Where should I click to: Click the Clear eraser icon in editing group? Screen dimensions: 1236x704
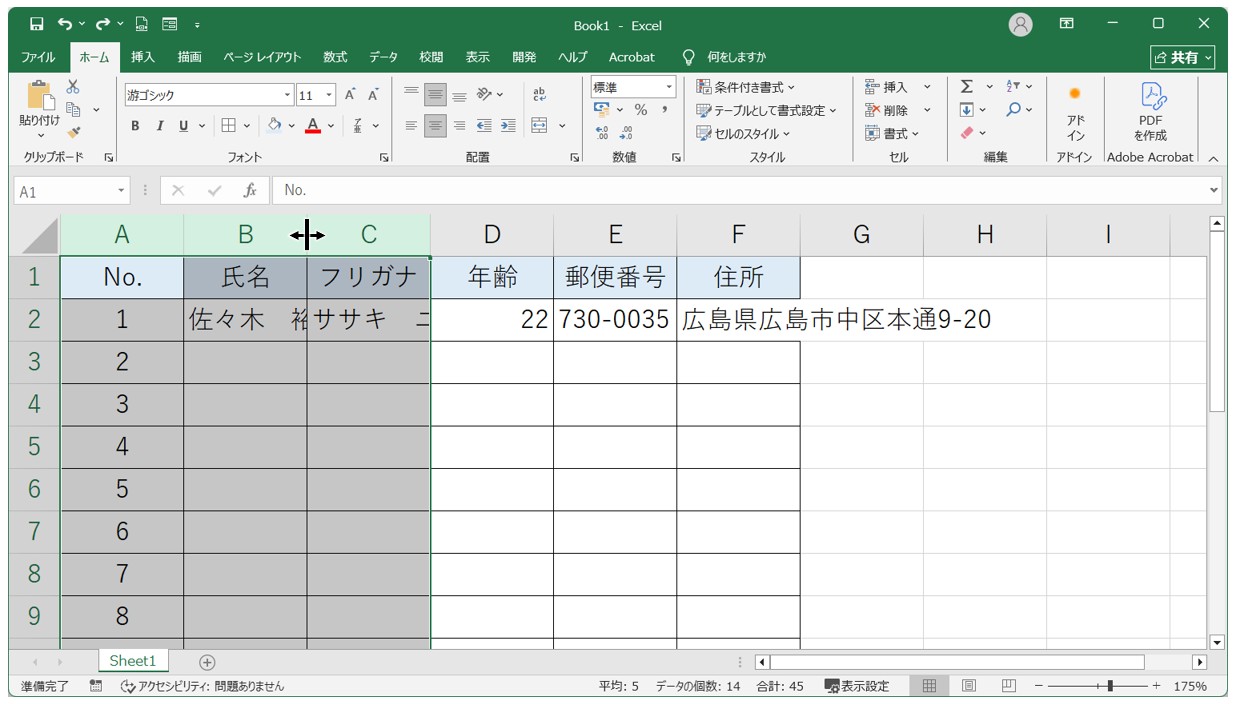966,132
